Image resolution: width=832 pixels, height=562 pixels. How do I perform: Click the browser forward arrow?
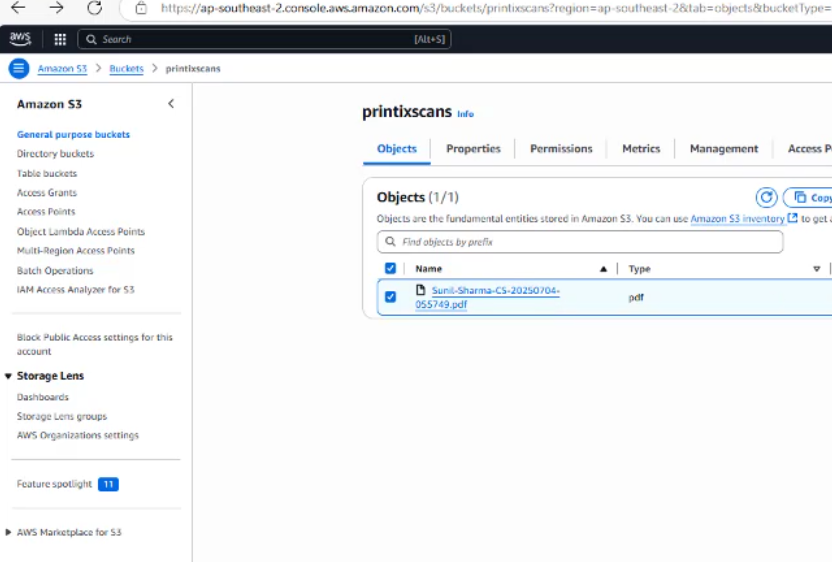pyautogui.click(x=56, y=8)
